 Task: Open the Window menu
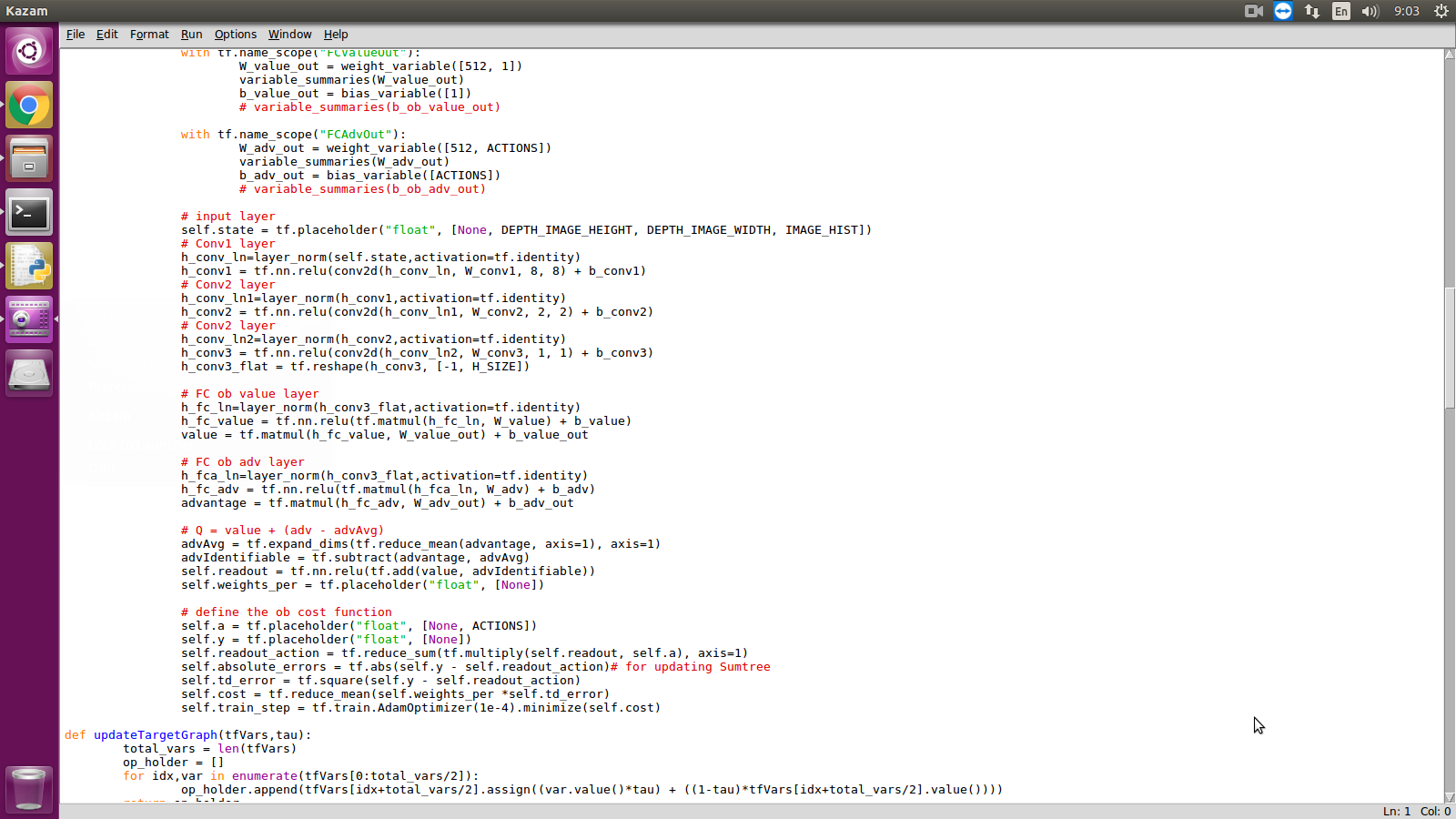click(x=289, y=35)
